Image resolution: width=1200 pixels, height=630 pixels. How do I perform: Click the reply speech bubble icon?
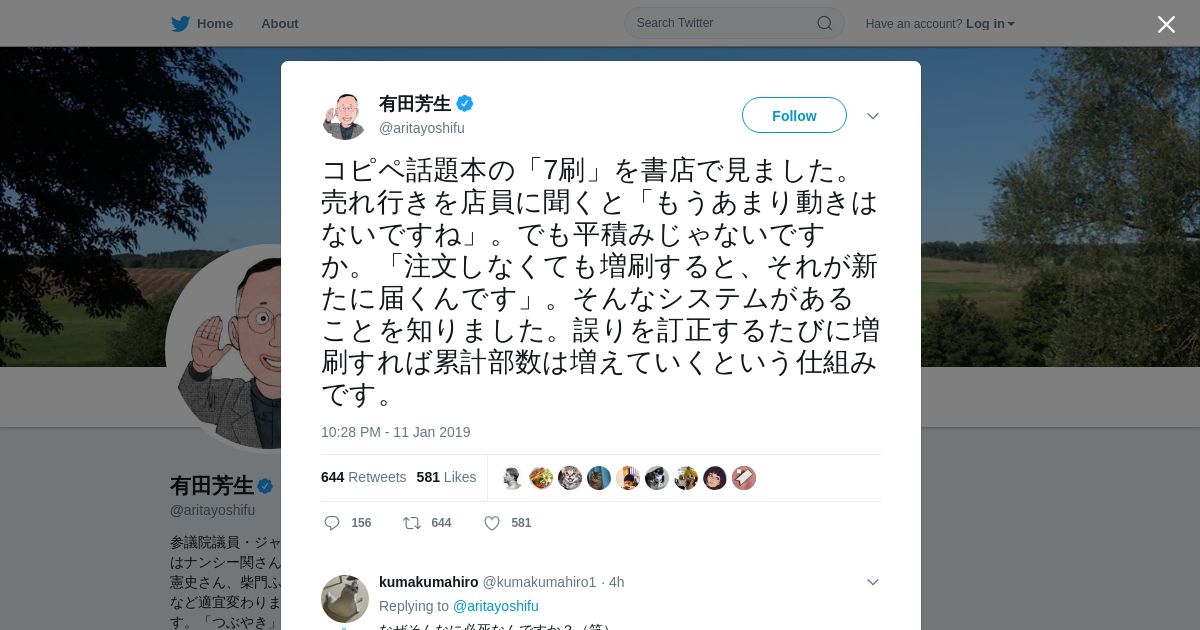tap(332, 523)
